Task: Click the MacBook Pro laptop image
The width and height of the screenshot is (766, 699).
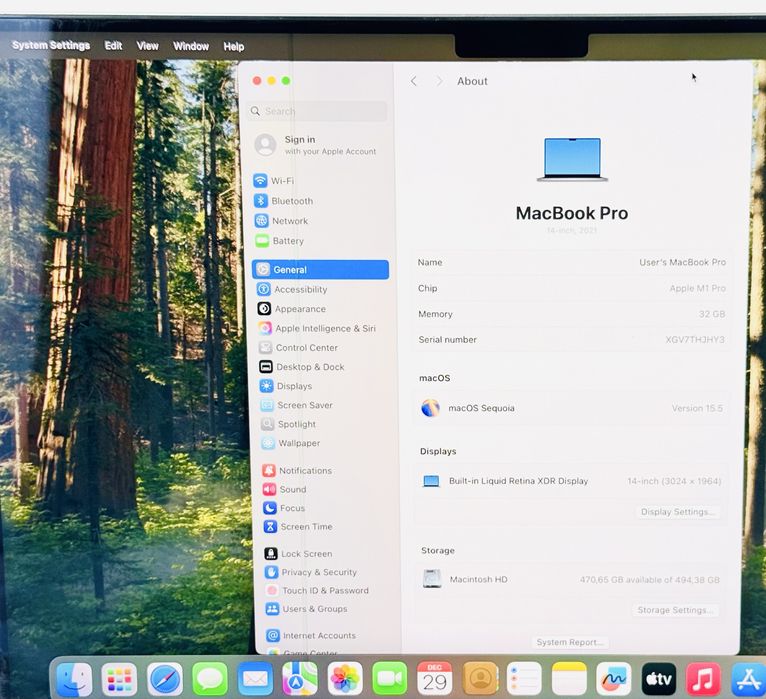Action: [573, 160]
